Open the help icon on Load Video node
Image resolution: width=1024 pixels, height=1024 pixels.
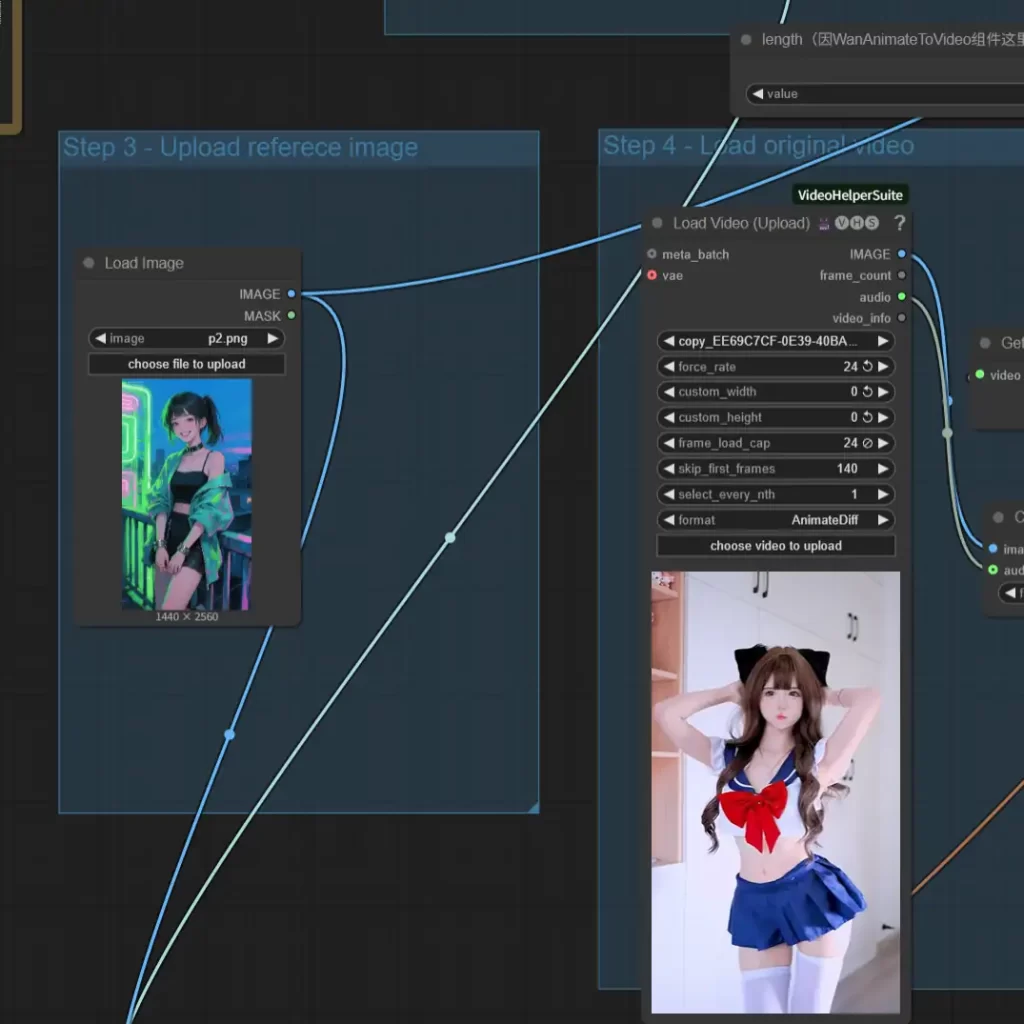tap(899, 223)
